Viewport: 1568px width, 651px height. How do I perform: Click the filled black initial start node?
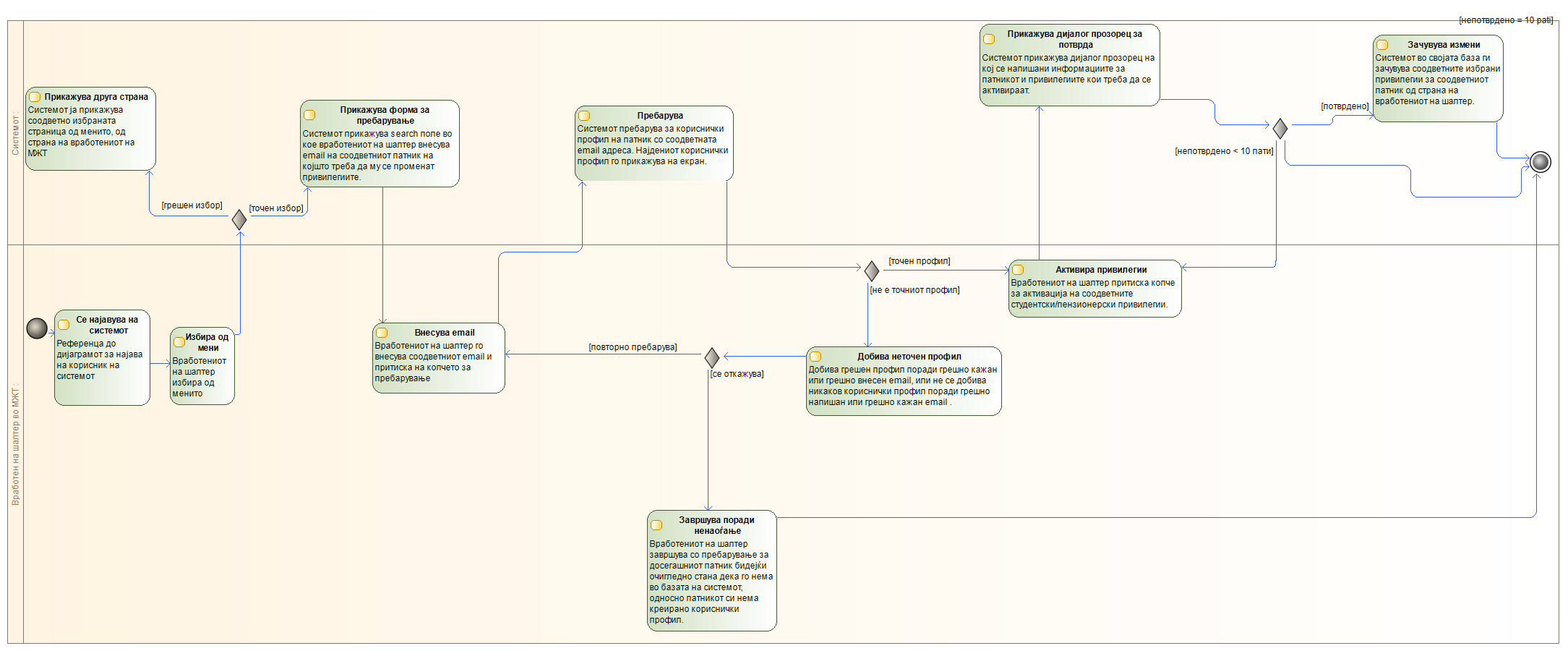click(x=37, y=328)
